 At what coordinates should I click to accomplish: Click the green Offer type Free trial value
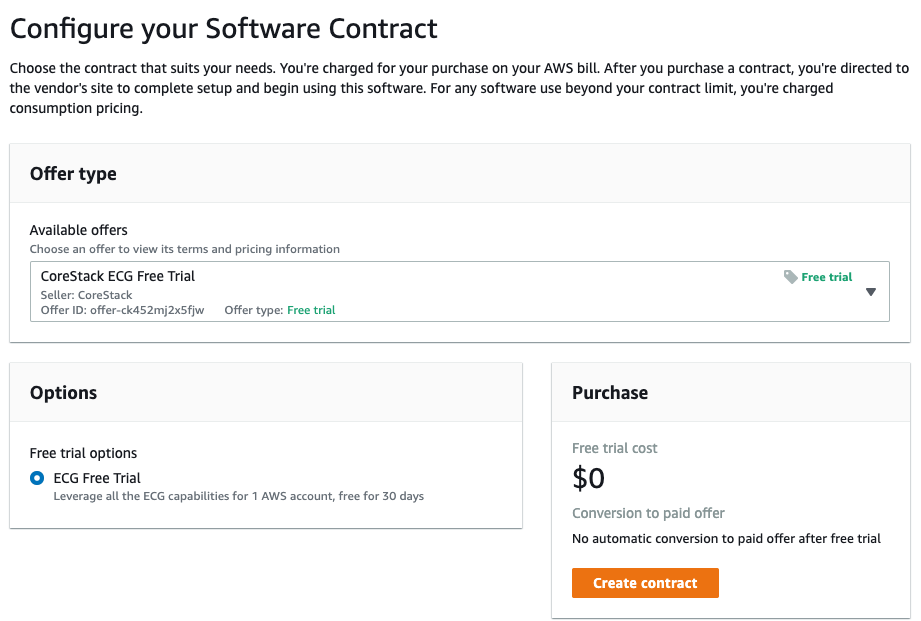pyautogui.click(x=311, y=310)
